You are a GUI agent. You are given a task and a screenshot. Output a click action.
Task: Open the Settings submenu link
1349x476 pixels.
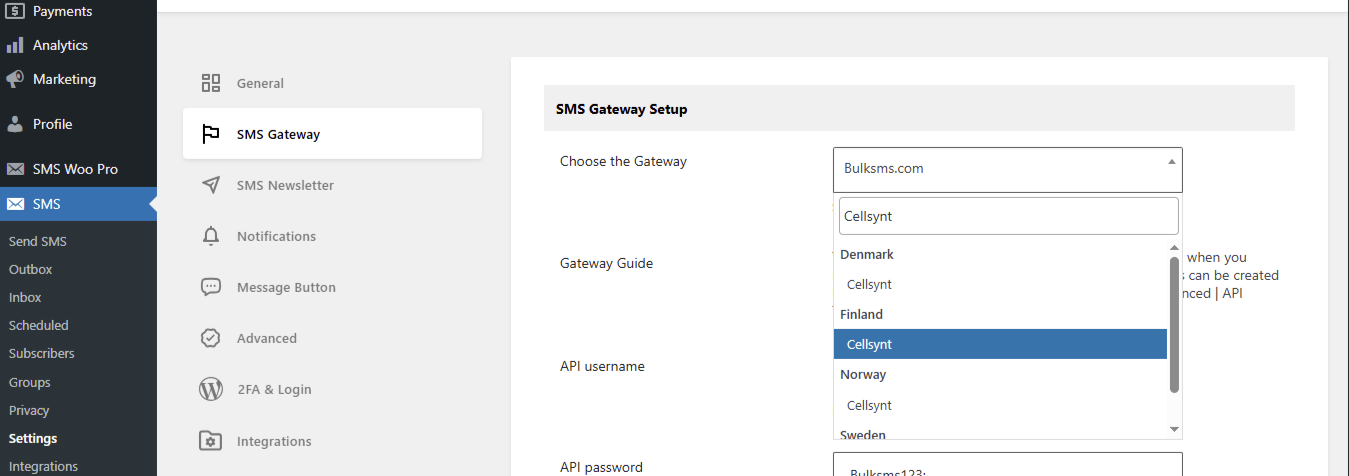point(33,438)
